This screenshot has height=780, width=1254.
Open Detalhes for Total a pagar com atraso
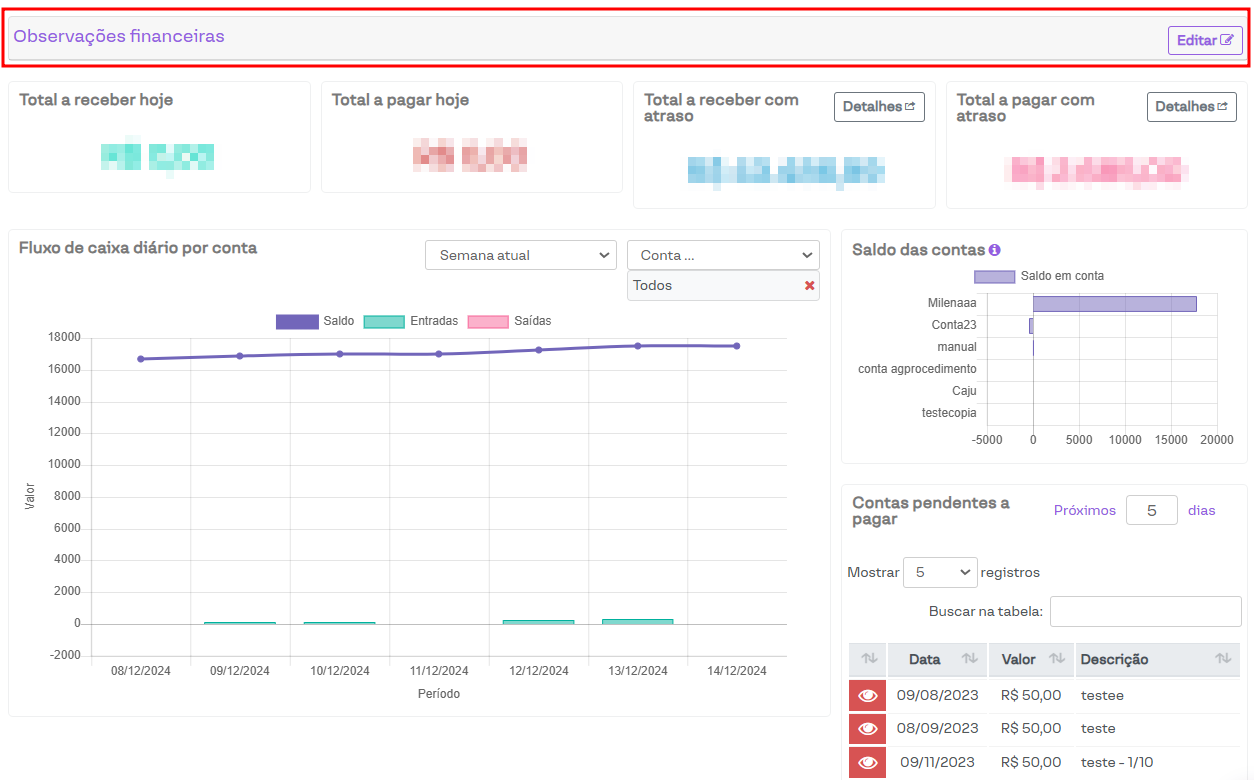[x=1191, y=107]
